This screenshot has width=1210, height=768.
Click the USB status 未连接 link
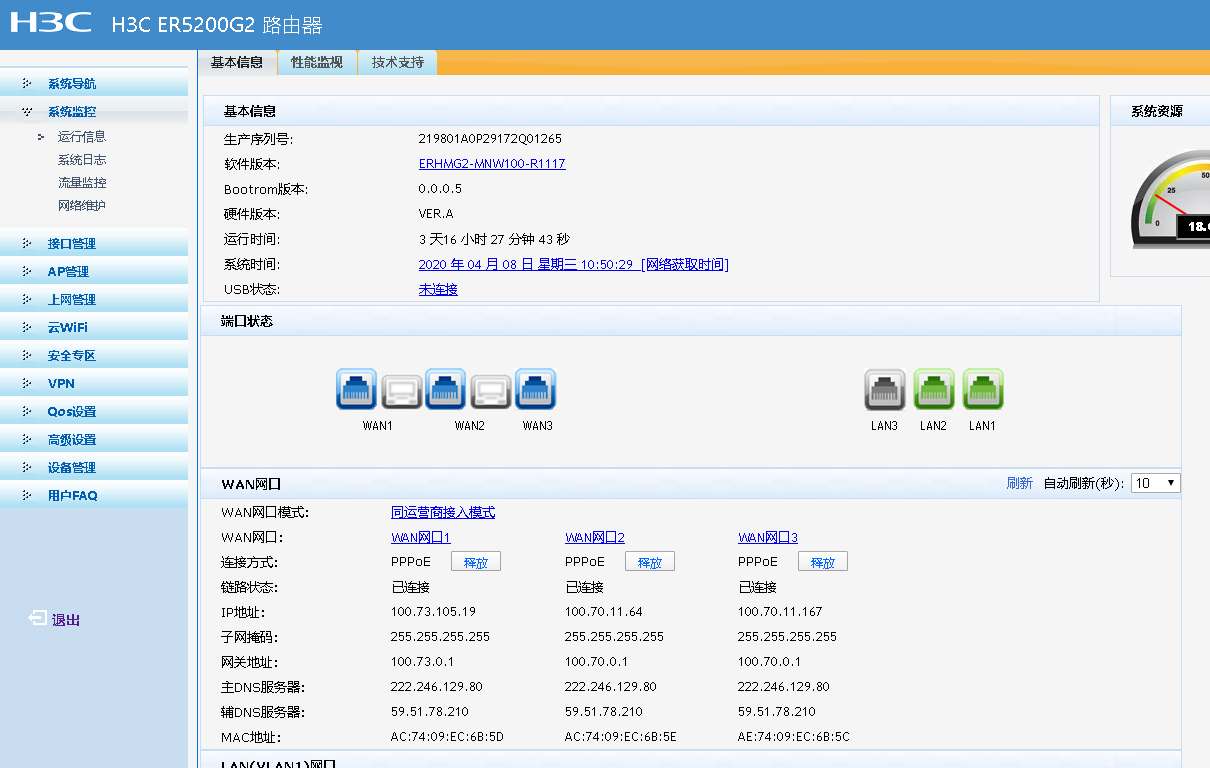[x=438, y=289]
